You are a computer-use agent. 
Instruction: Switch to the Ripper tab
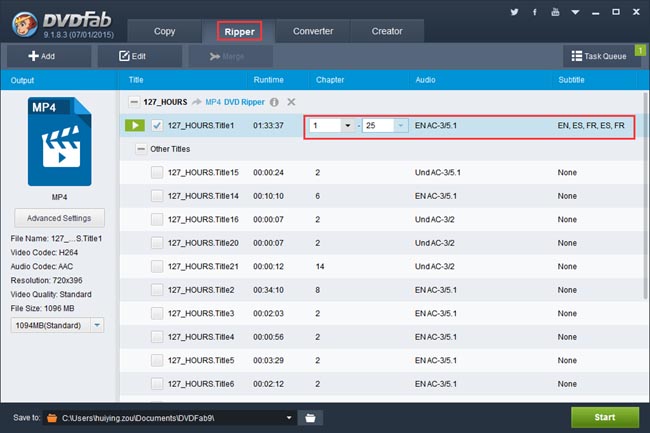pos(239,31)
